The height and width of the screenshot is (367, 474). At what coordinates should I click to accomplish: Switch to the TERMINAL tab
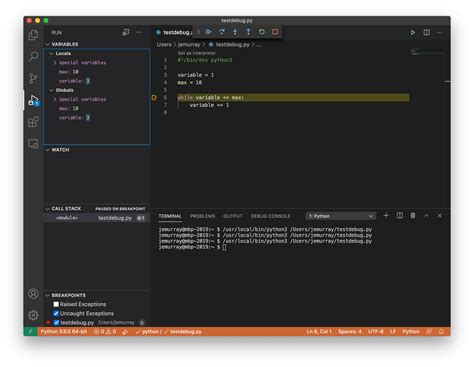click(170, 216)
